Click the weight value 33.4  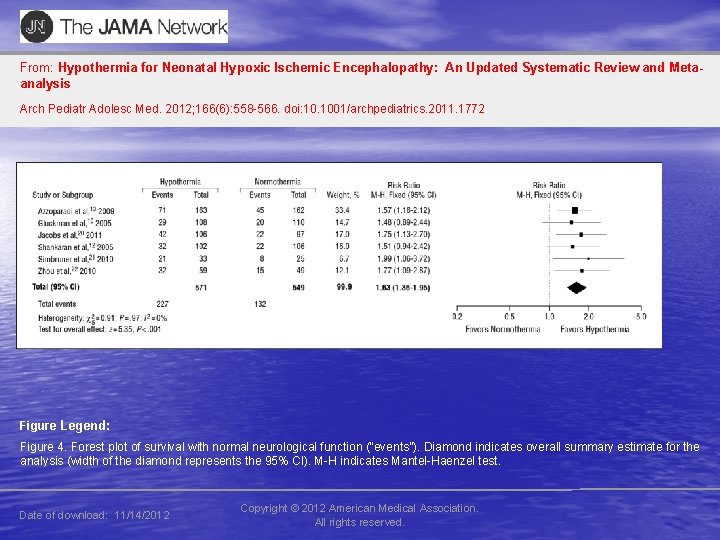pos(342,210)
